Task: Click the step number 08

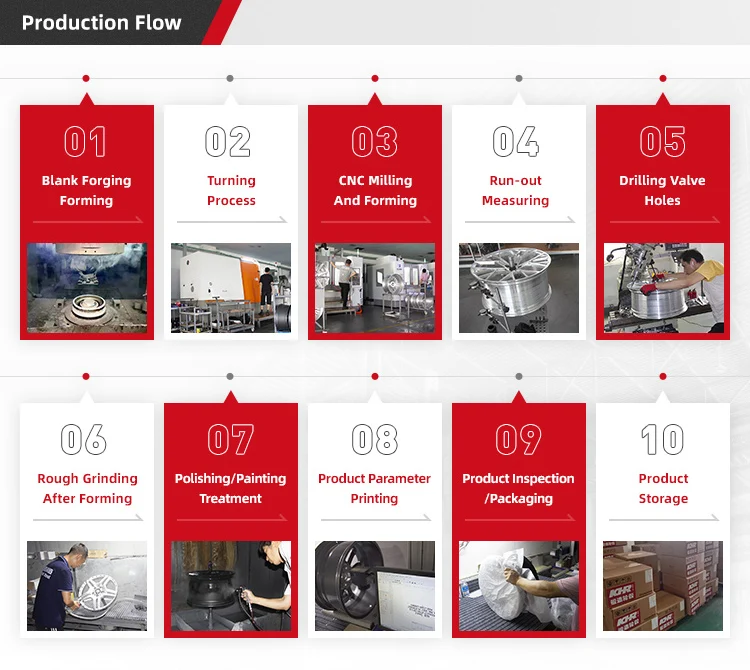Action: click(375, 439)
